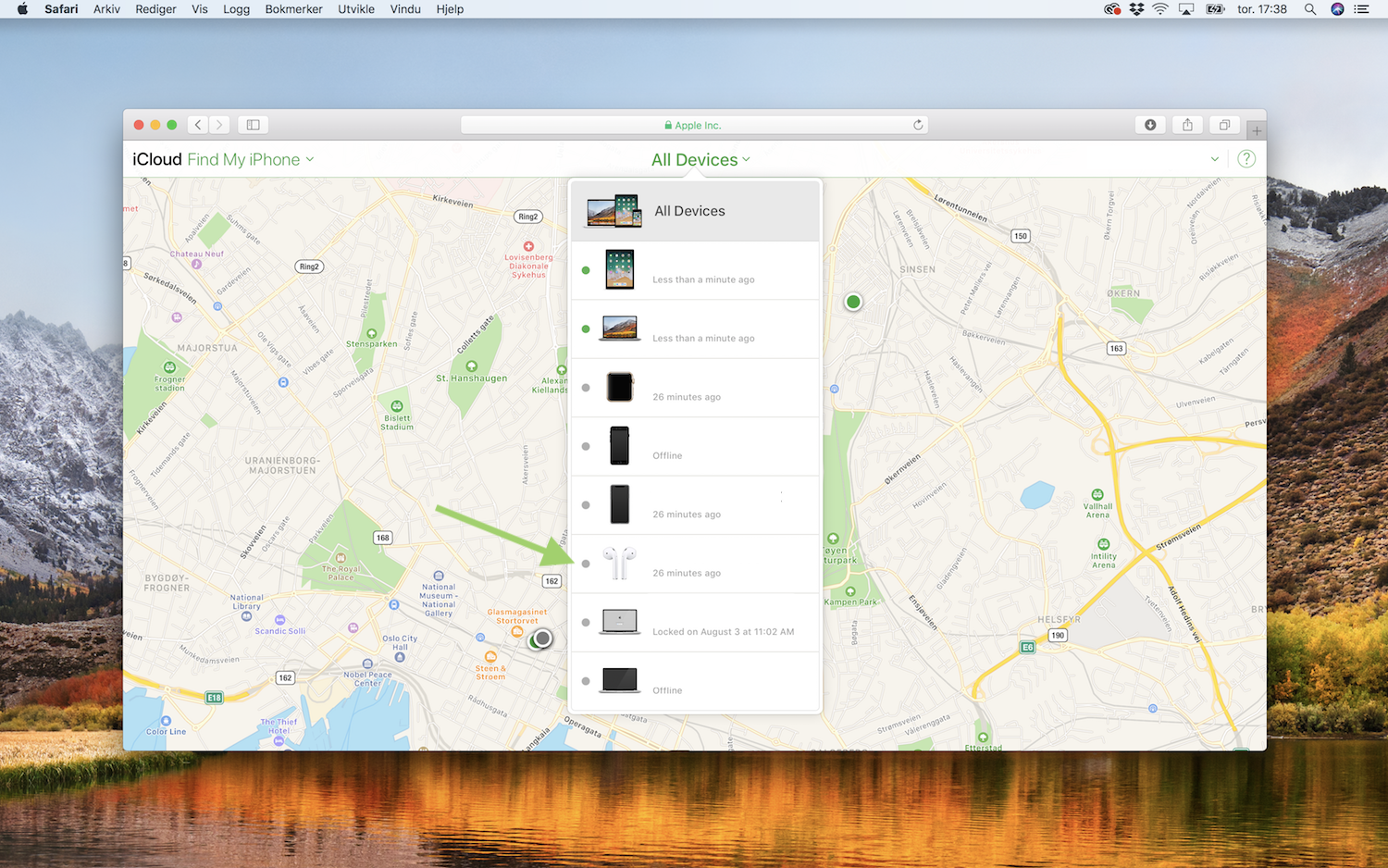Click the Creative Cloud menu bar icon
Viewport: 1388px width, 868px height.
(1112, 9)
